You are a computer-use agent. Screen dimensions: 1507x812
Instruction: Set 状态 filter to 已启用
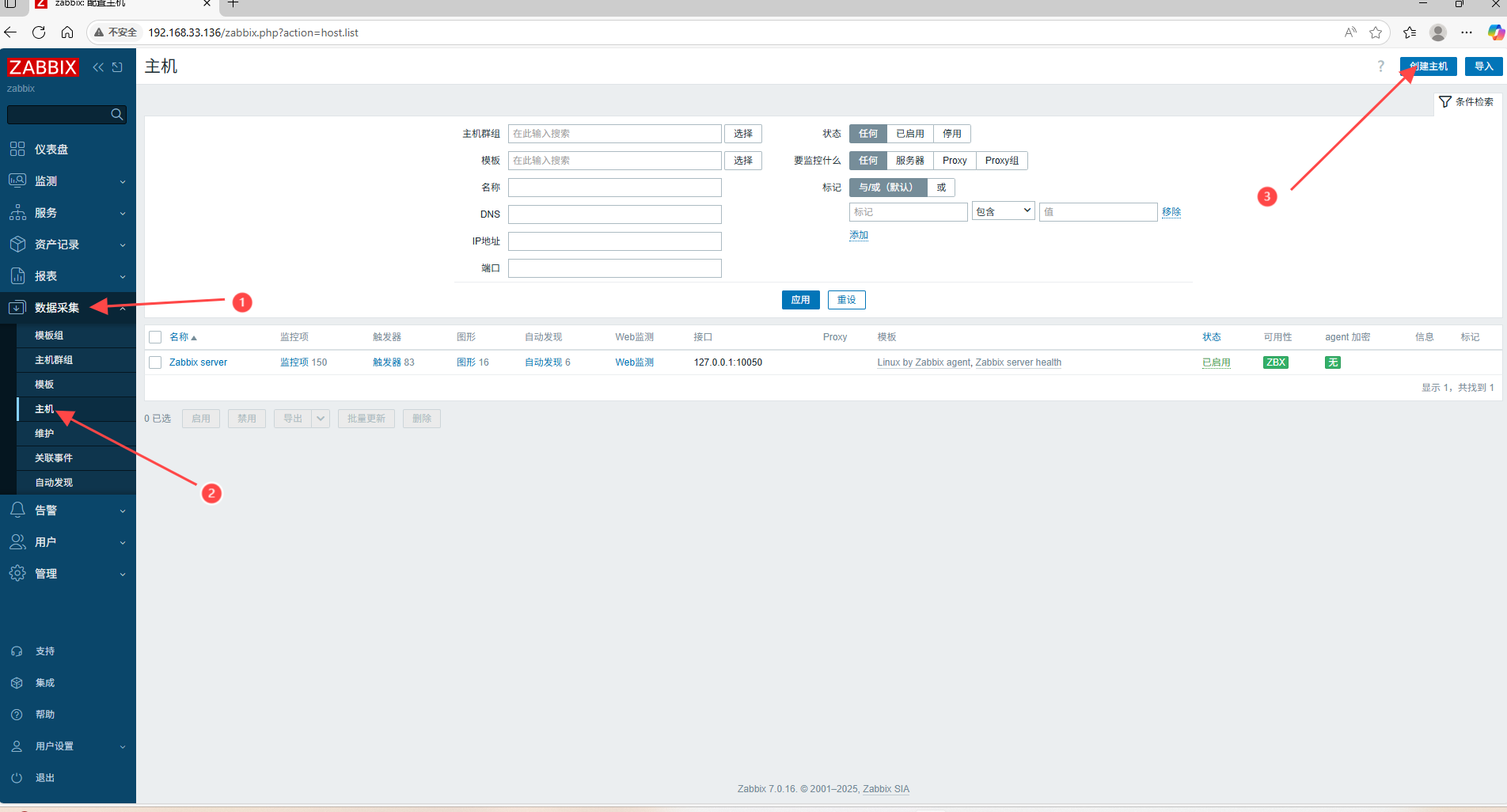point(910,134)
